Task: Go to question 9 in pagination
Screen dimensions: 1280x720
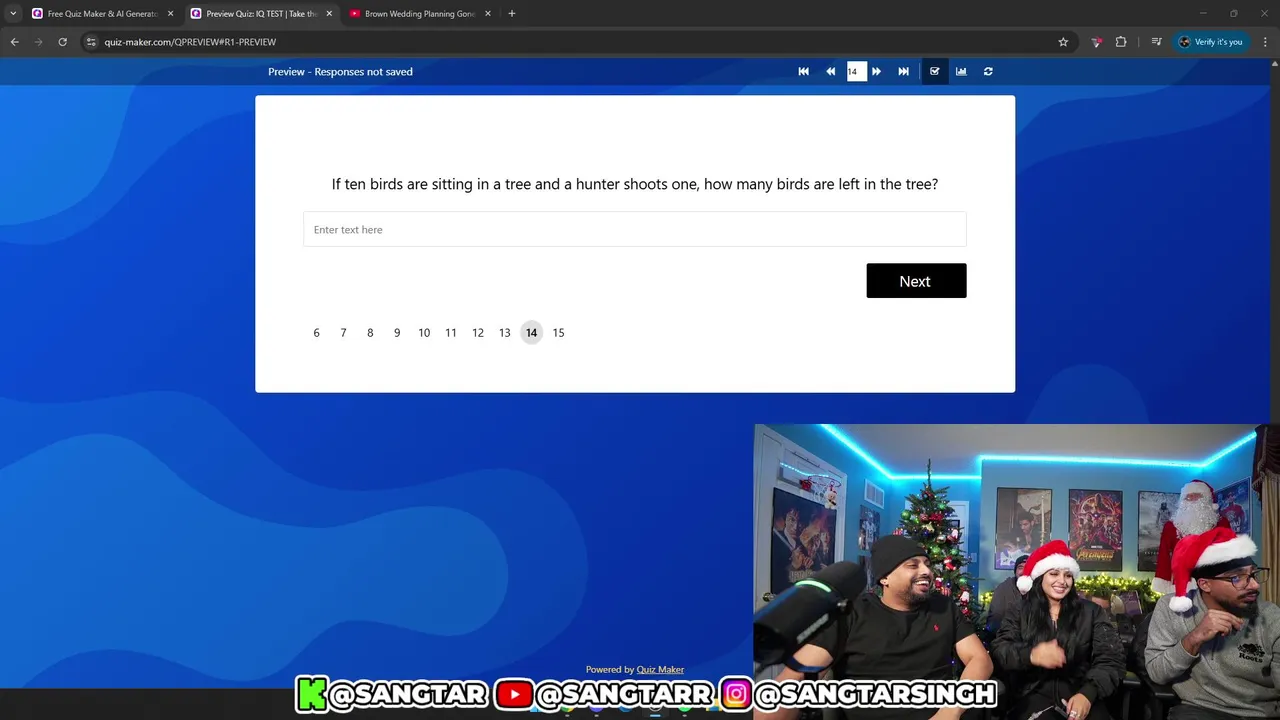Action: click(397, 333)
